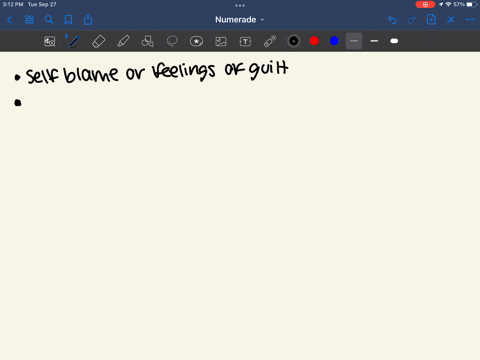Insert an image with the photo tool
This screenshot has width=480, height=360.
point(221,41)
